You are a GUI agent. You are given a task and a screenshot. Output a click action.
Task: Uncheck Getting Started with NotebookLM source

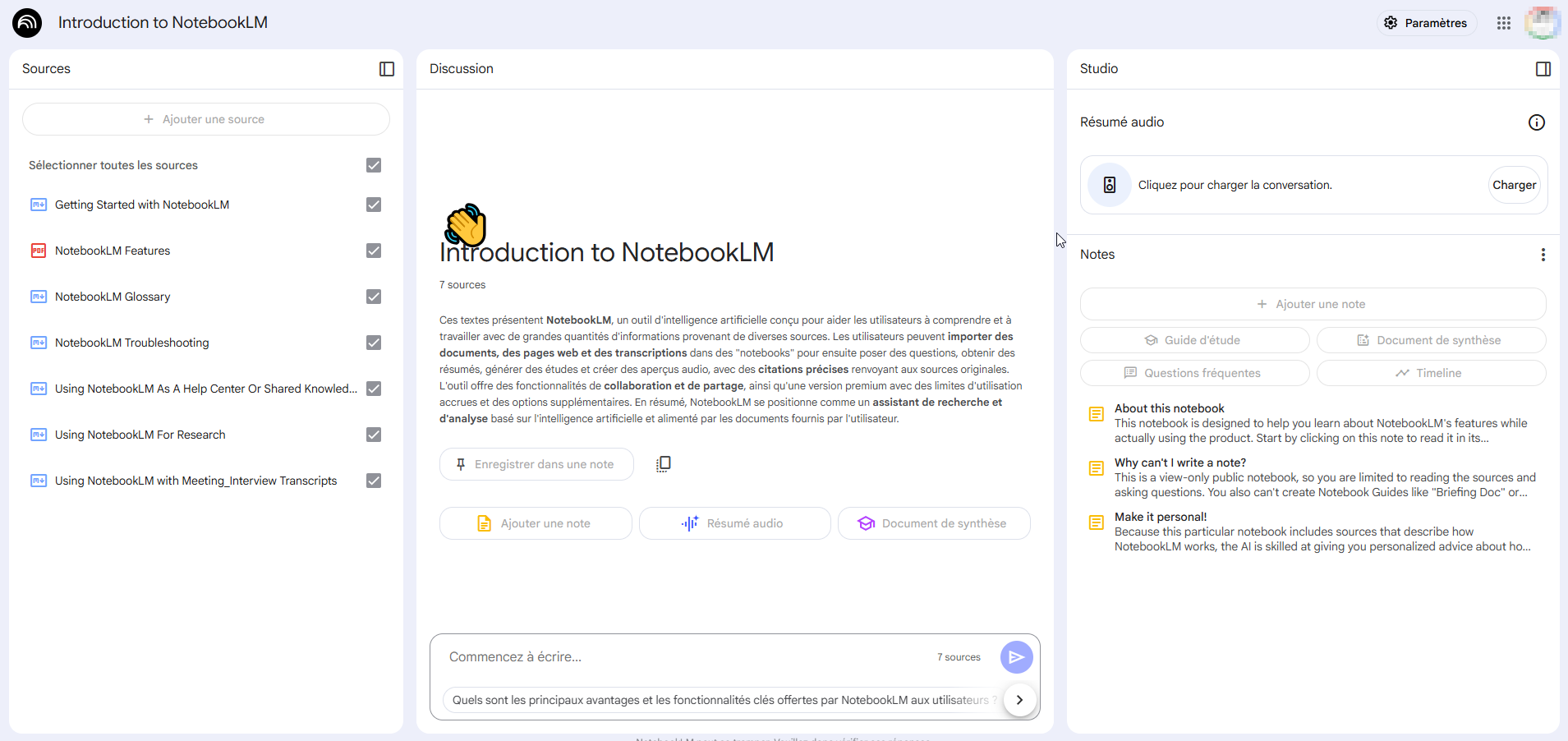pos(374,205)
